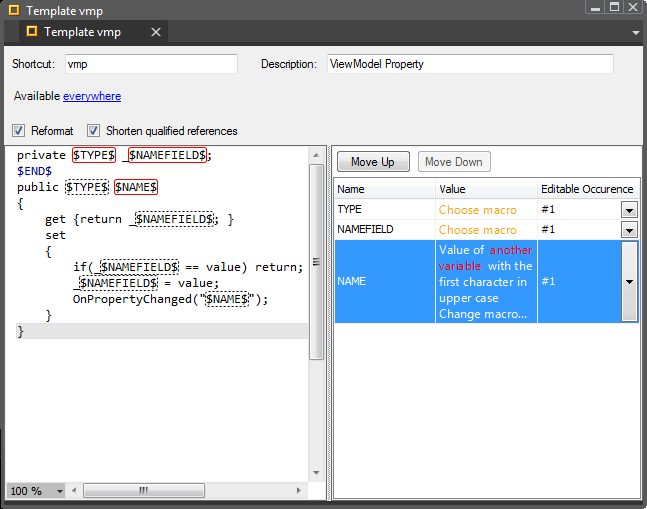This screenshot has width=647, height=509.
Task: Click $NAMEFIELD$ in the get return line
Action: 175,219
